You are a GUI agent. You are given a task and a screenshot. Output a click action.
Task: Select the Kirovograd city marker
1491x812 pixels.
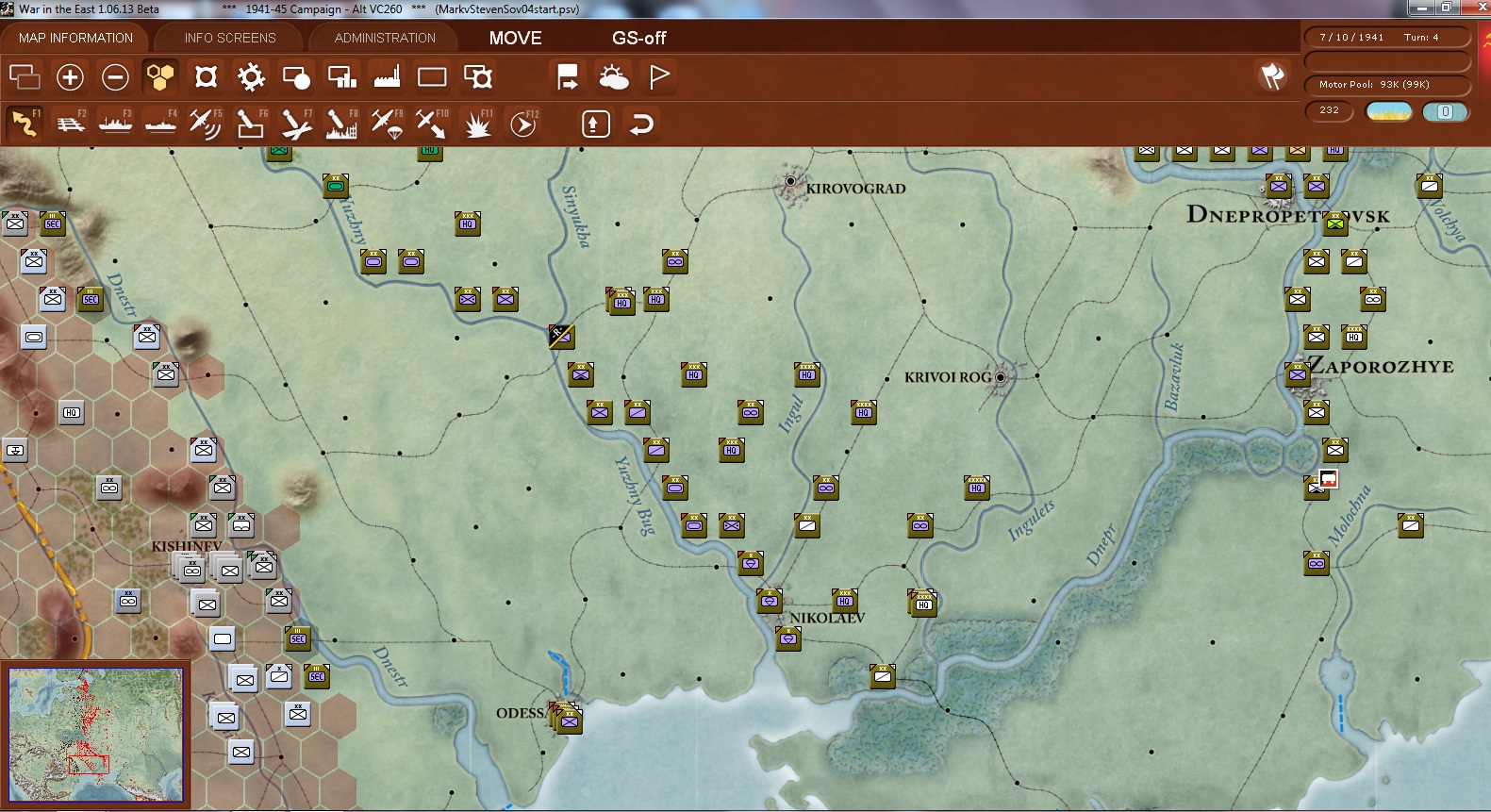click(790, 180)
